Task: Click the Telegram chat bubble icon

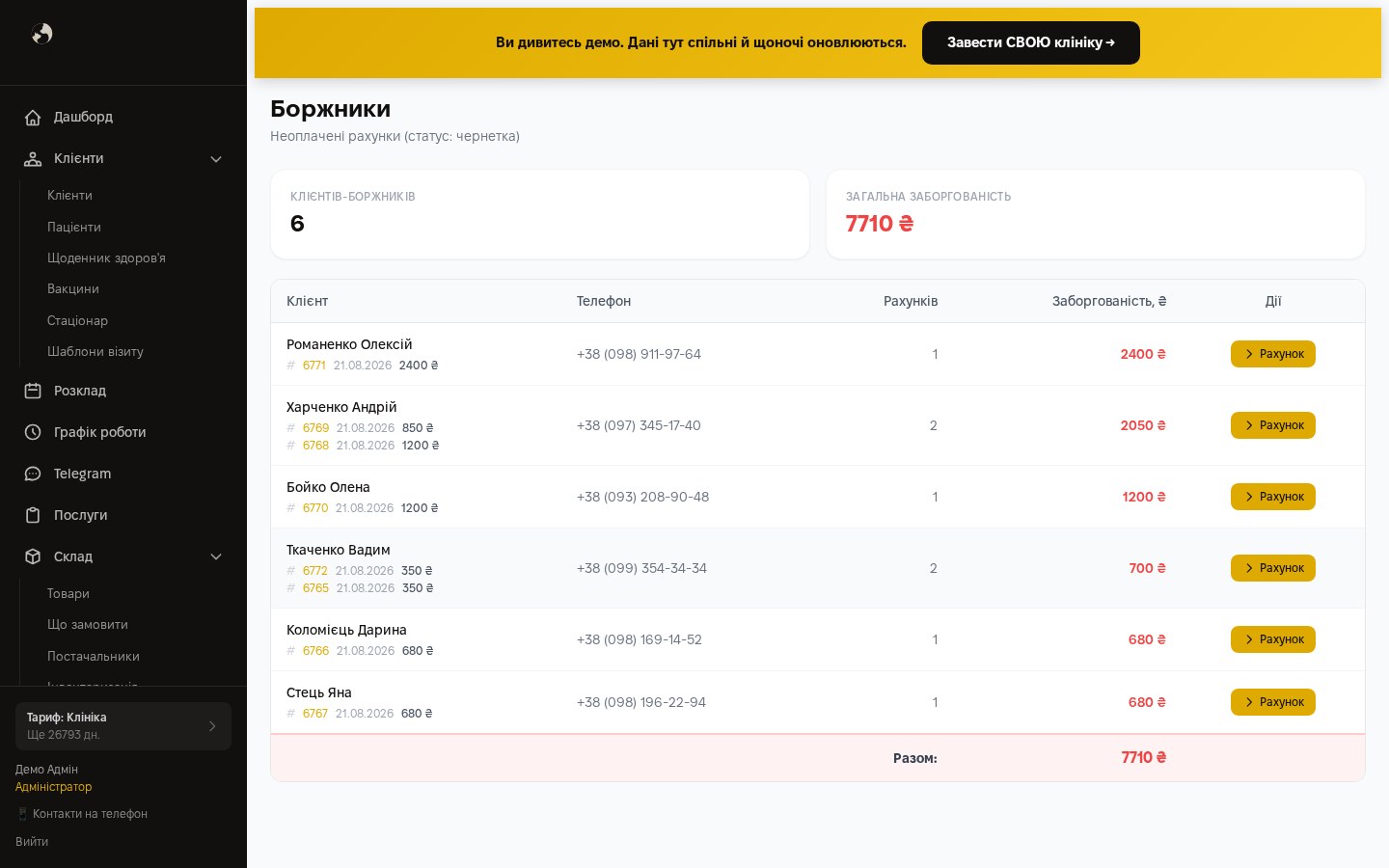Action: tap(33, 474)
